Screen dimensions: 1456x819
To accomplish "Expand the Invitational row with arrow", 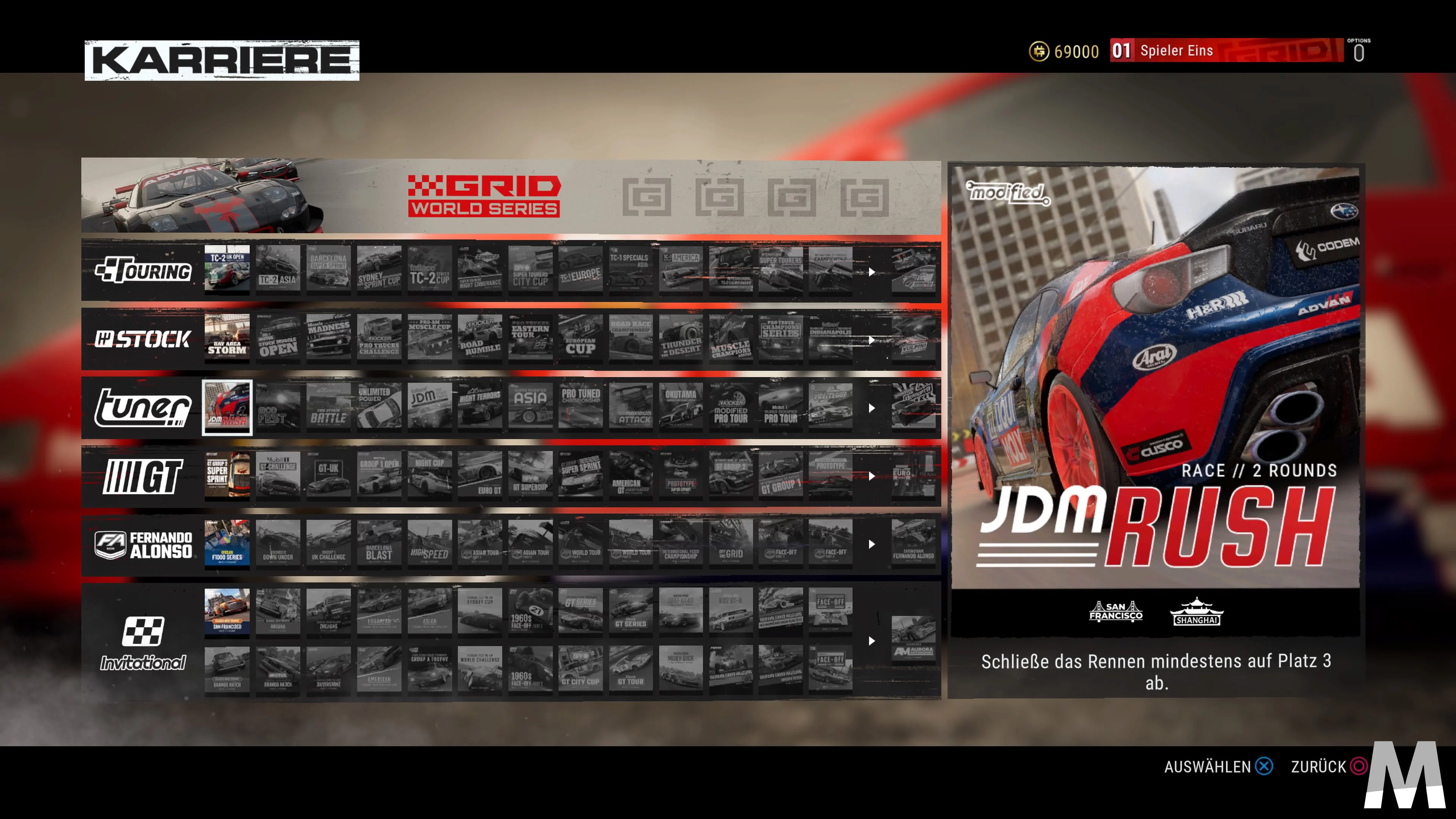I will [x=872, y=640].
